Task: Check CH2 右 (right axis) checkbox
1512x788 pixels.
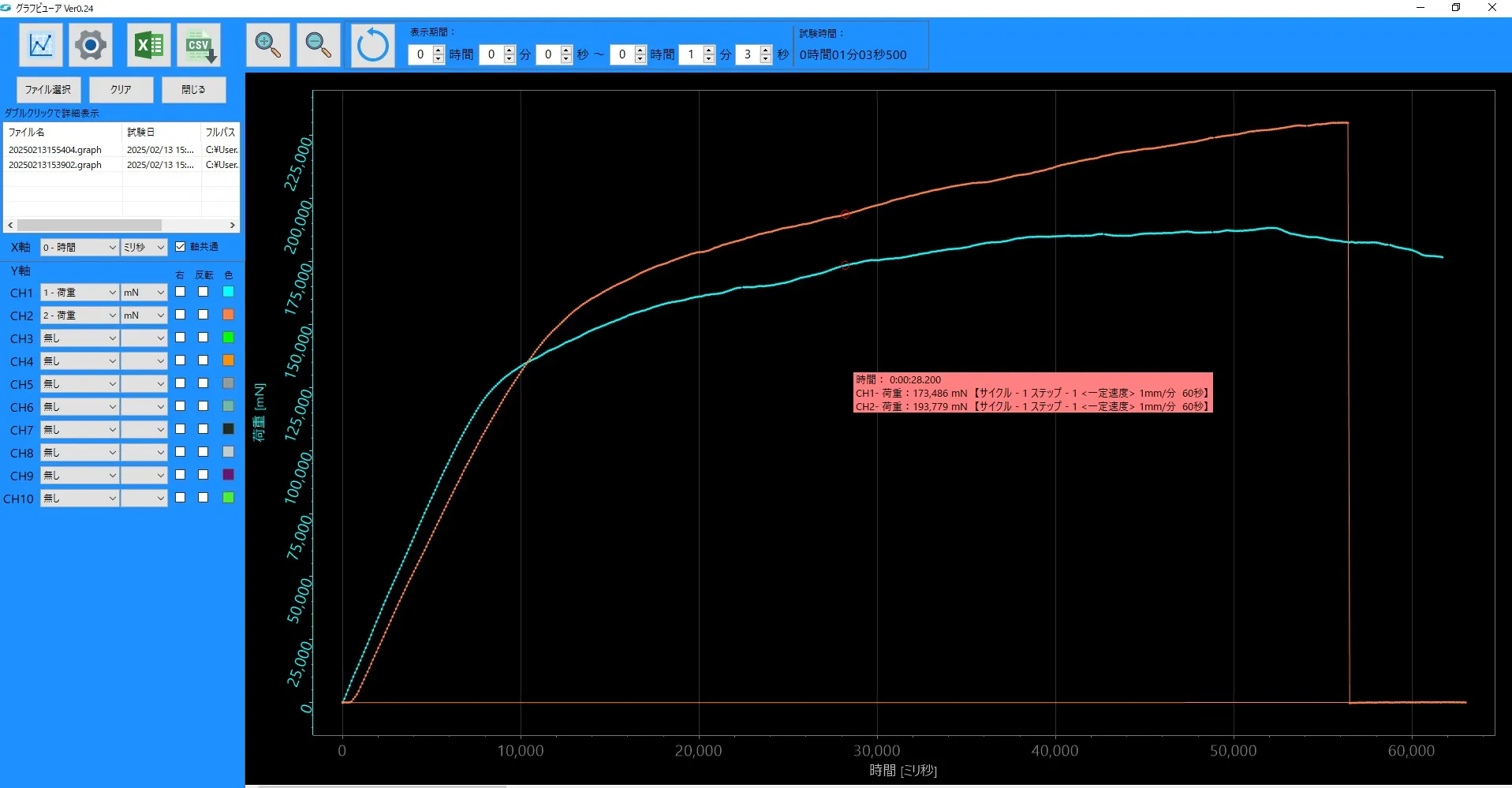Action: click(x=181, y=315)
